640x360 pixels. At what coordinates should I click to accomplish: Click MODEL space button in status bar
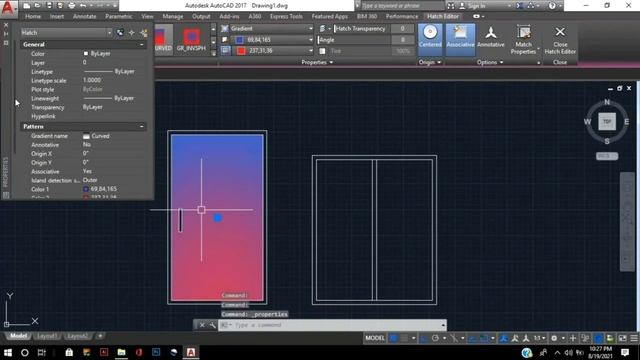[x=375, y=338]
